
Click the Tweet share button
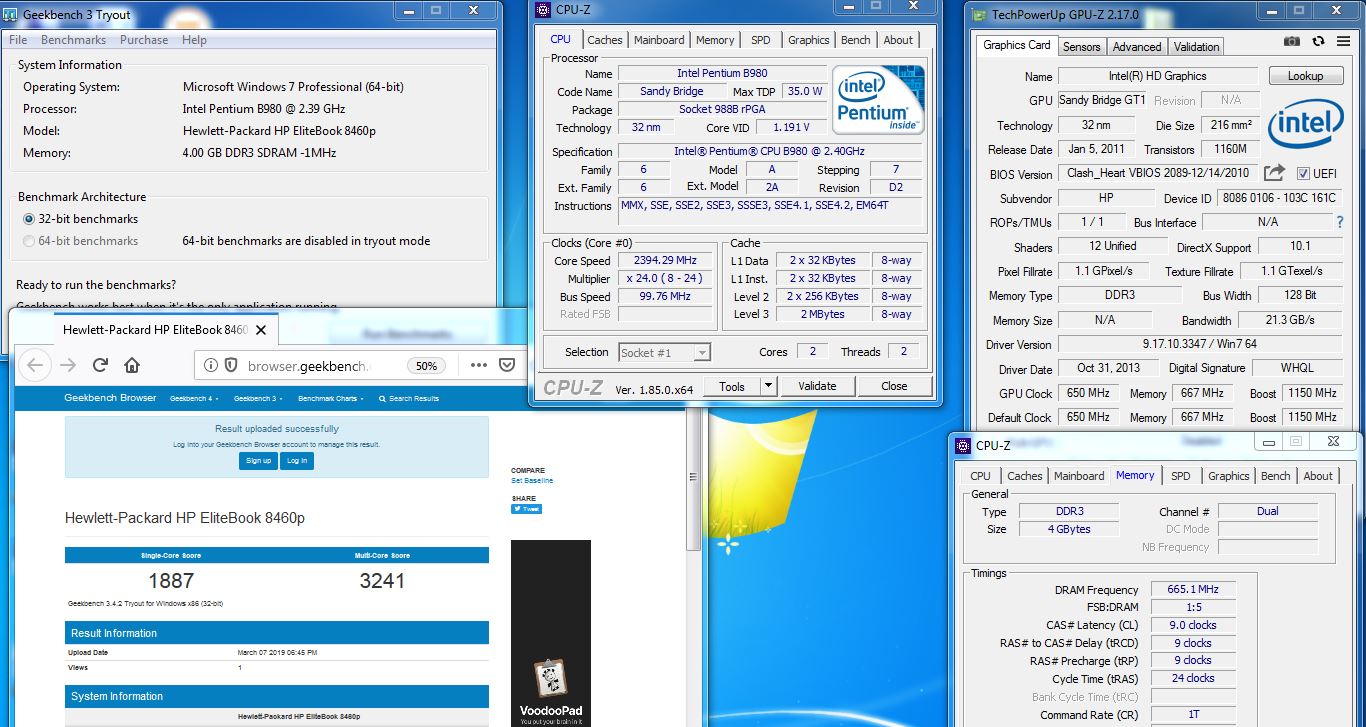pos(526,508)
